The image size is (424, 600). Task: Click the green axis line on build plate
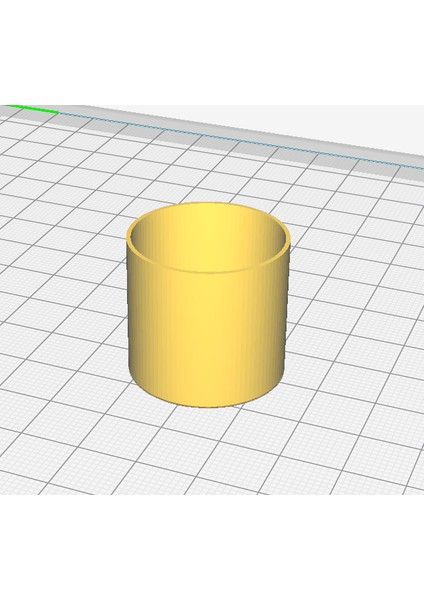[31, 109]
